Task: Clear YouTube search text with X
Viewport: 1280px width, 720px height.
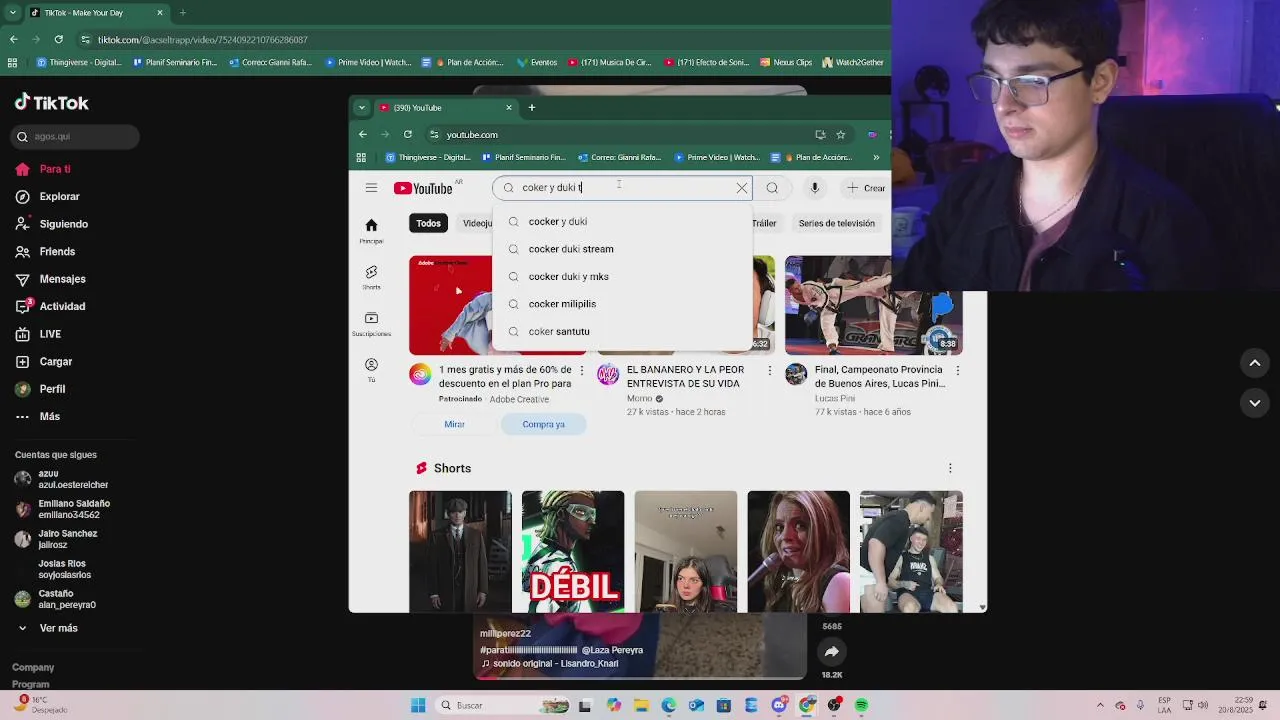Action: [742, 188]
